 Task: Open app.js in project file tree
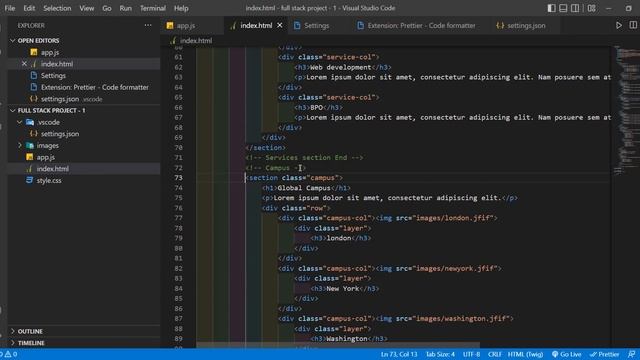click(x=84, y=157)
